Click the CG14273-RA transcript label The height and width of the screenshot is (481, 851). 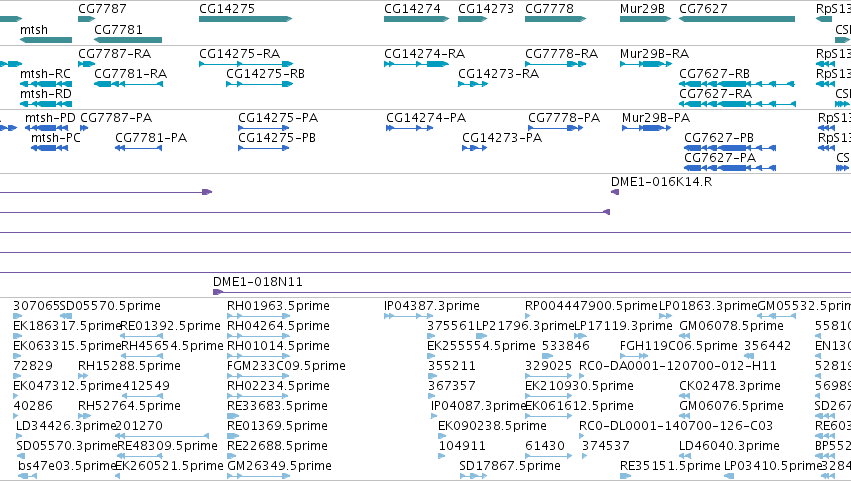(498, 74)
